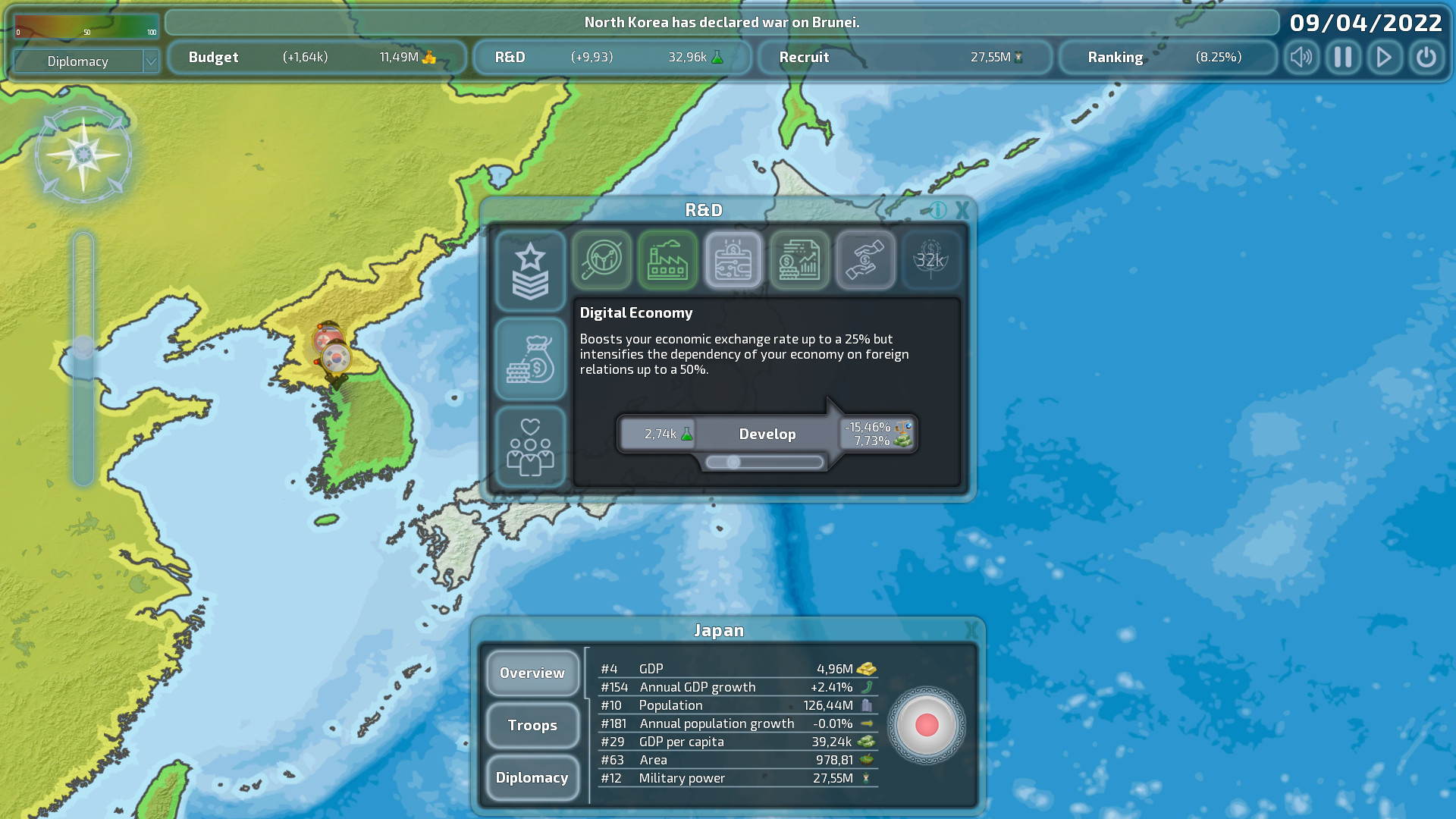Open Japan's Diplomacy tab
The width and height of the screenshot is (1456, 819).
coord(532,778)
